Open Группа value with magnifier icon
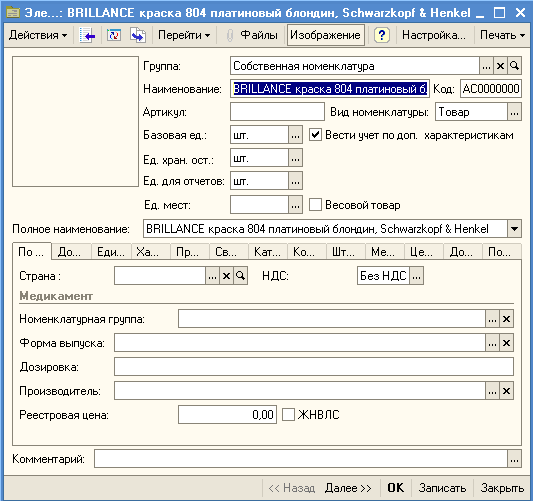Screen dimensions: 533x501 514,66
